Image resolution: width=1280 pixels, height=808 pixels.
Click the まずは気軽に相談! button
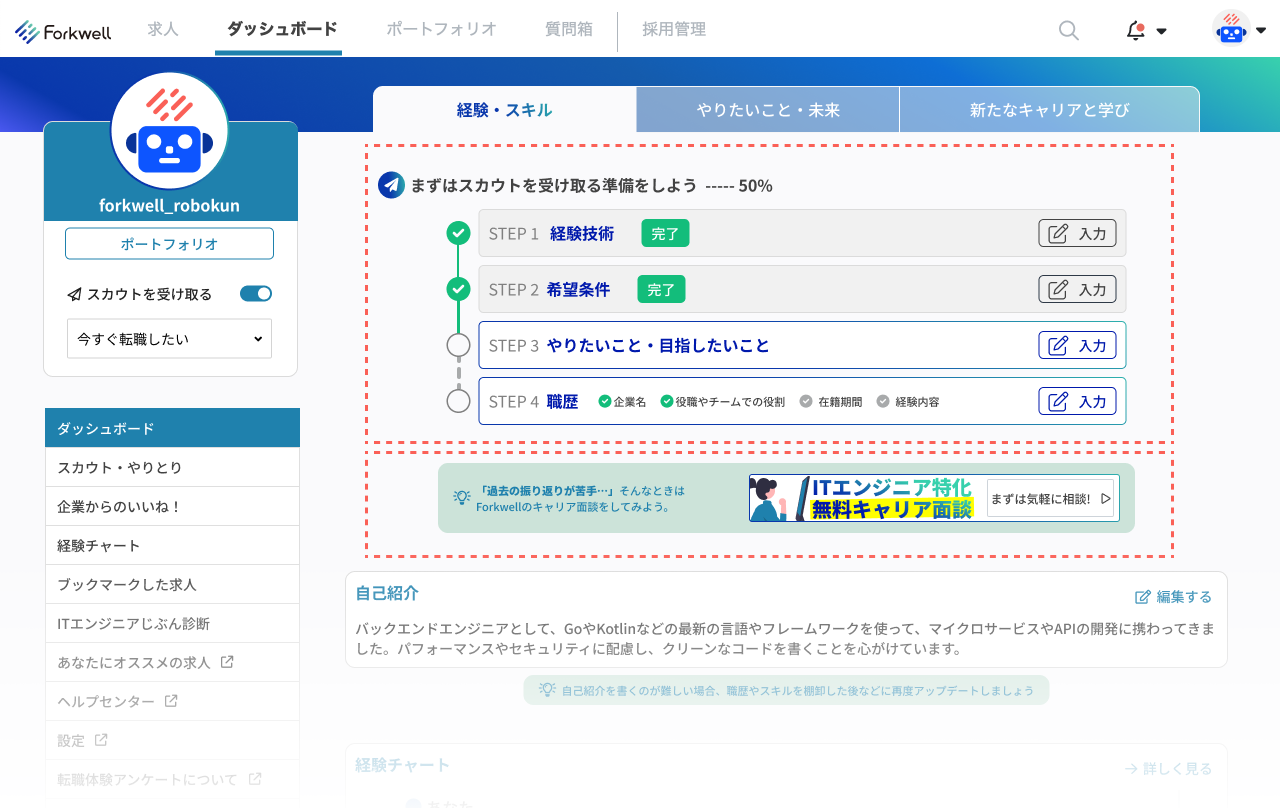click(1050, 498)
